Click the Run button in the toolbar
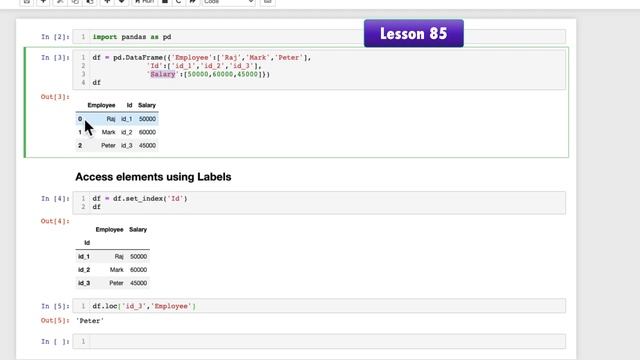Image resolution: width=640 pixels, height=360 pixels. [144, 2]
